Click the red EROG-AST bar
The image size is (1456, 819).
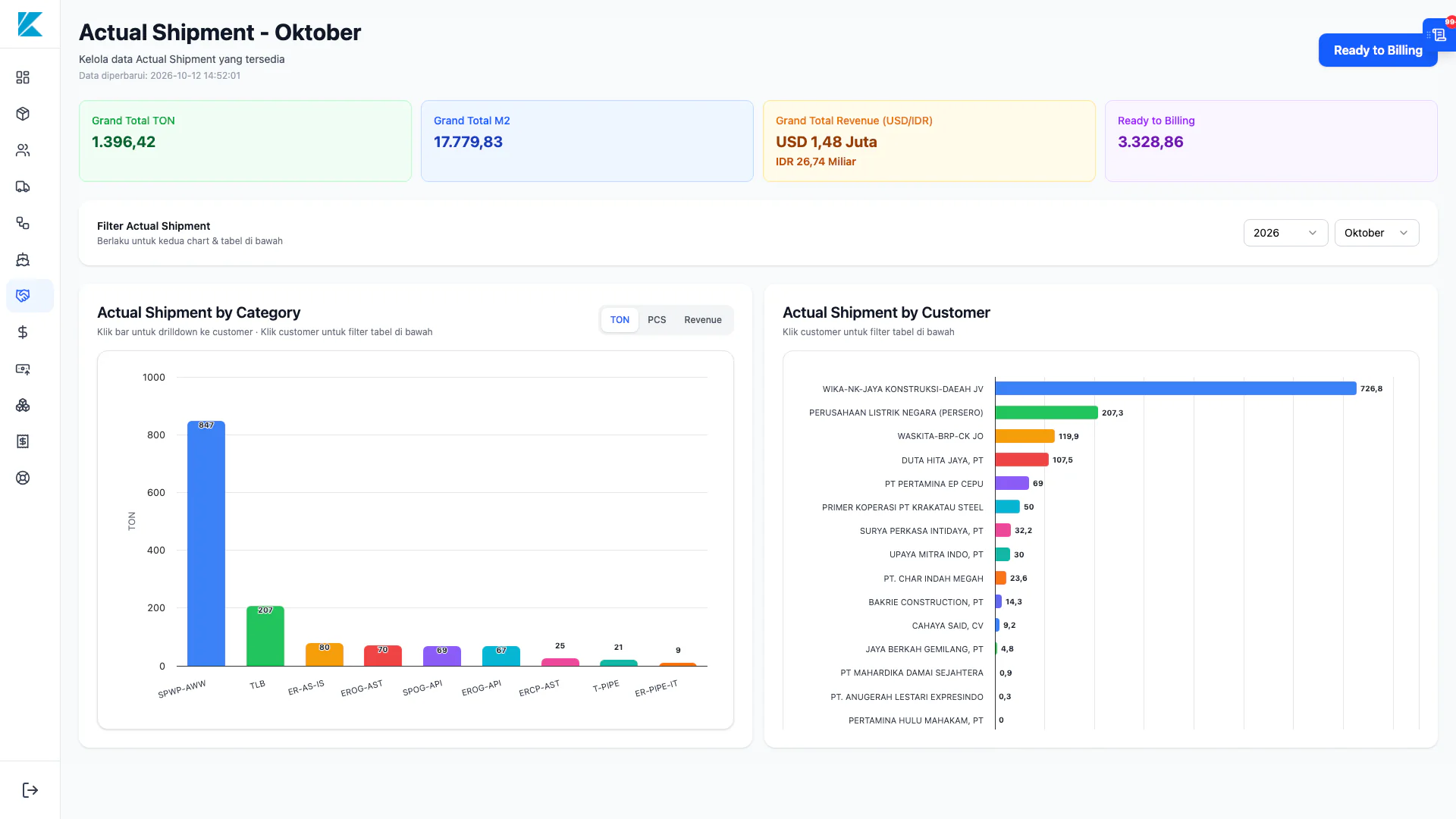pos(383,656)
